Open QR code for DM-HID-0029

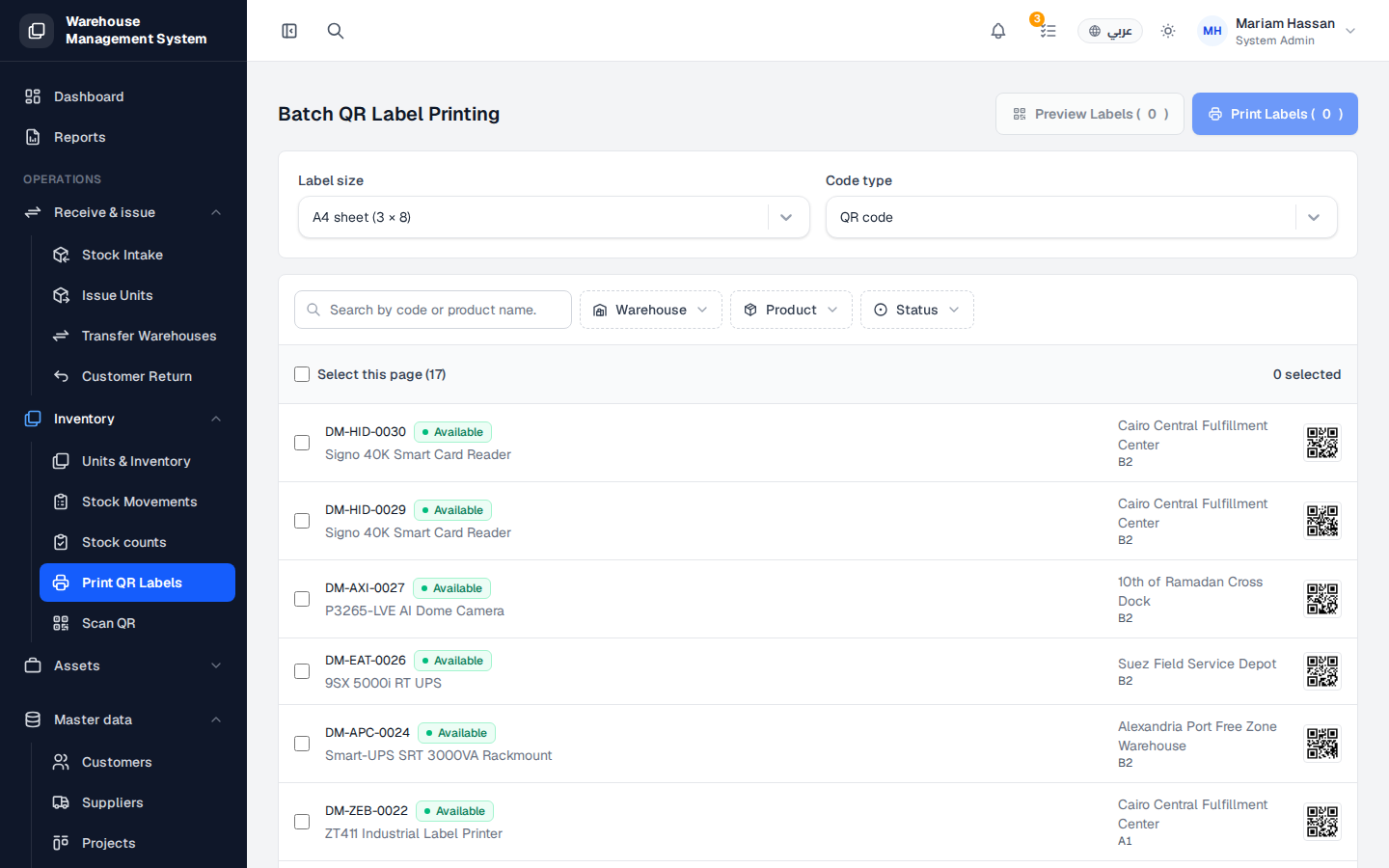[1322, 521]
